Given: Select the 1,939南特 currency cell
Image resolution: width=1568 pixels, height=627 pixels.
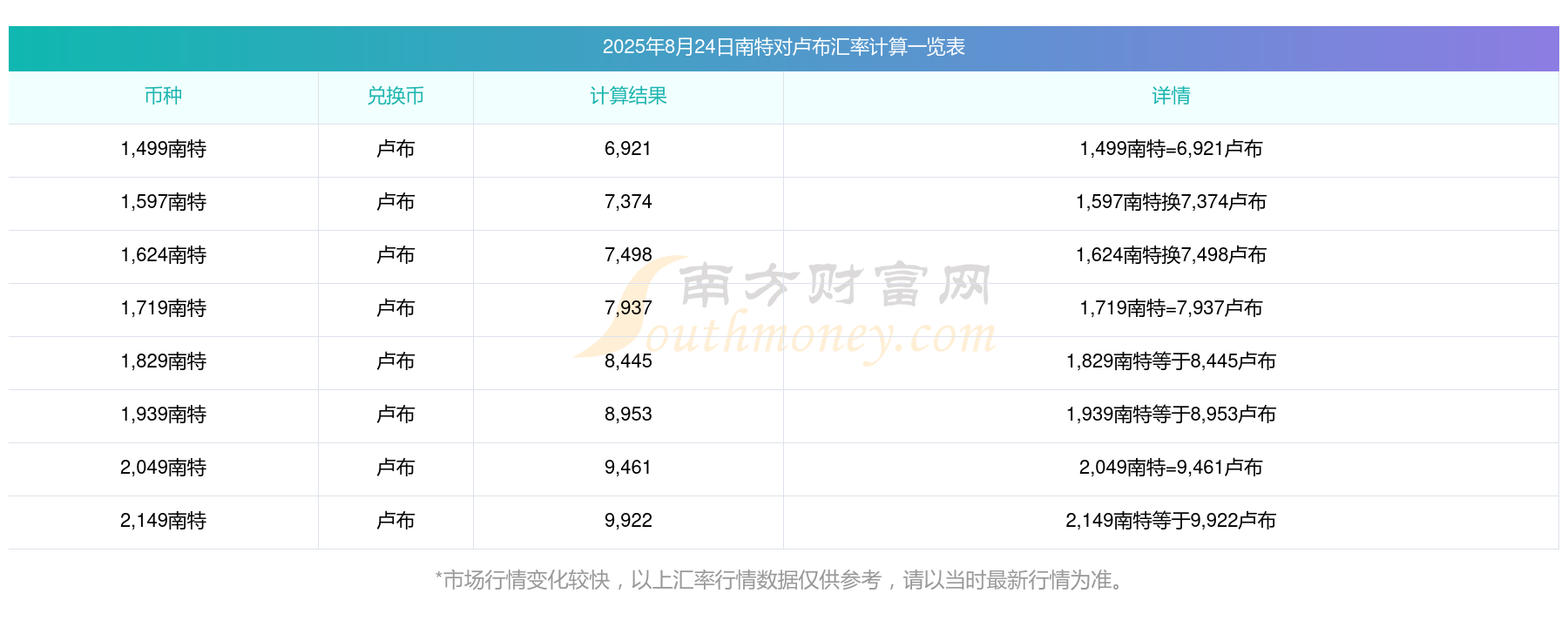Looking at the screenshot, I should (163, 415).
